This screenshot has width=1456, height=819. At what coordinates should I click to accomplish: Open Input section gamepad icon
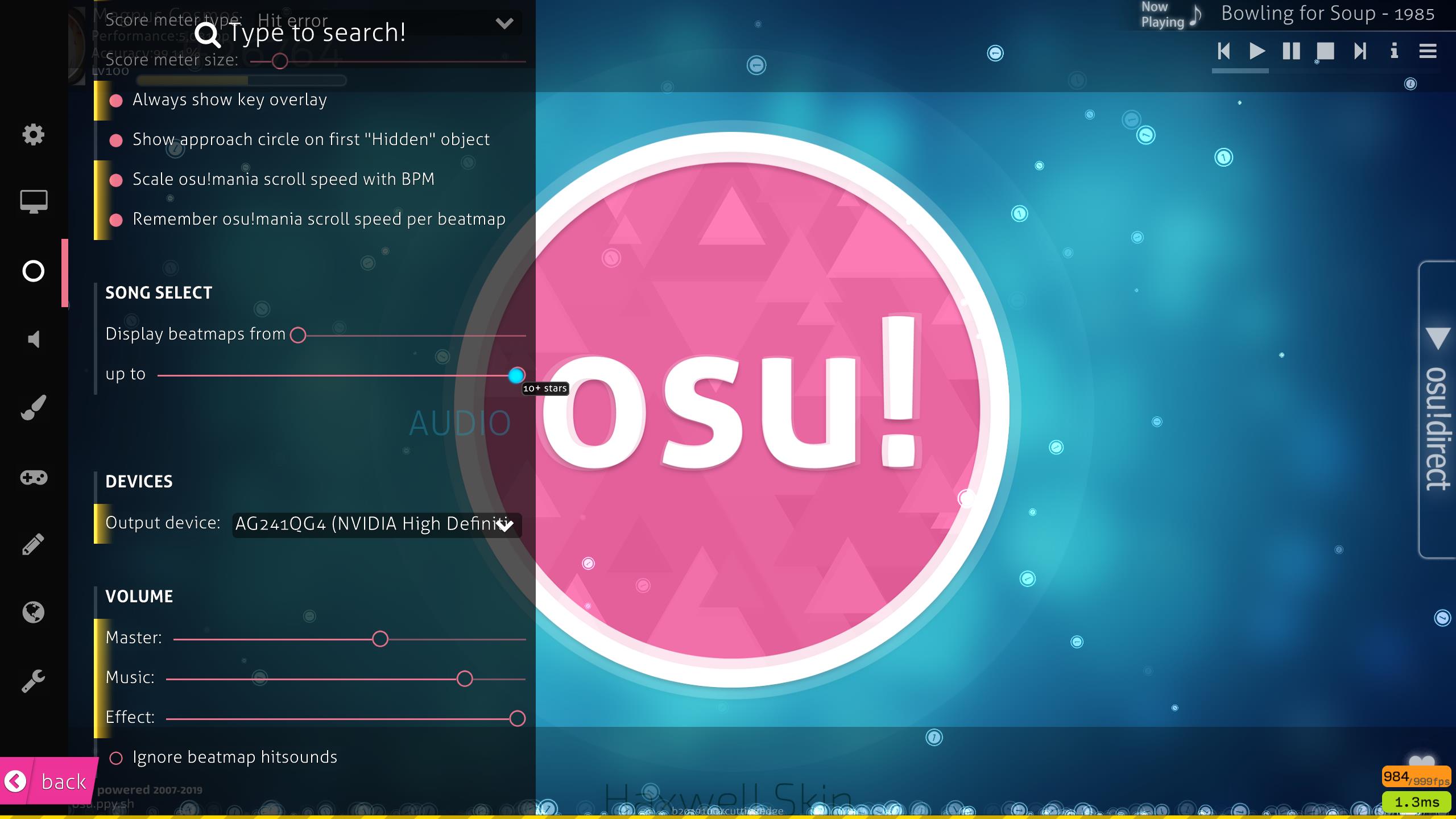pos(34,477)
